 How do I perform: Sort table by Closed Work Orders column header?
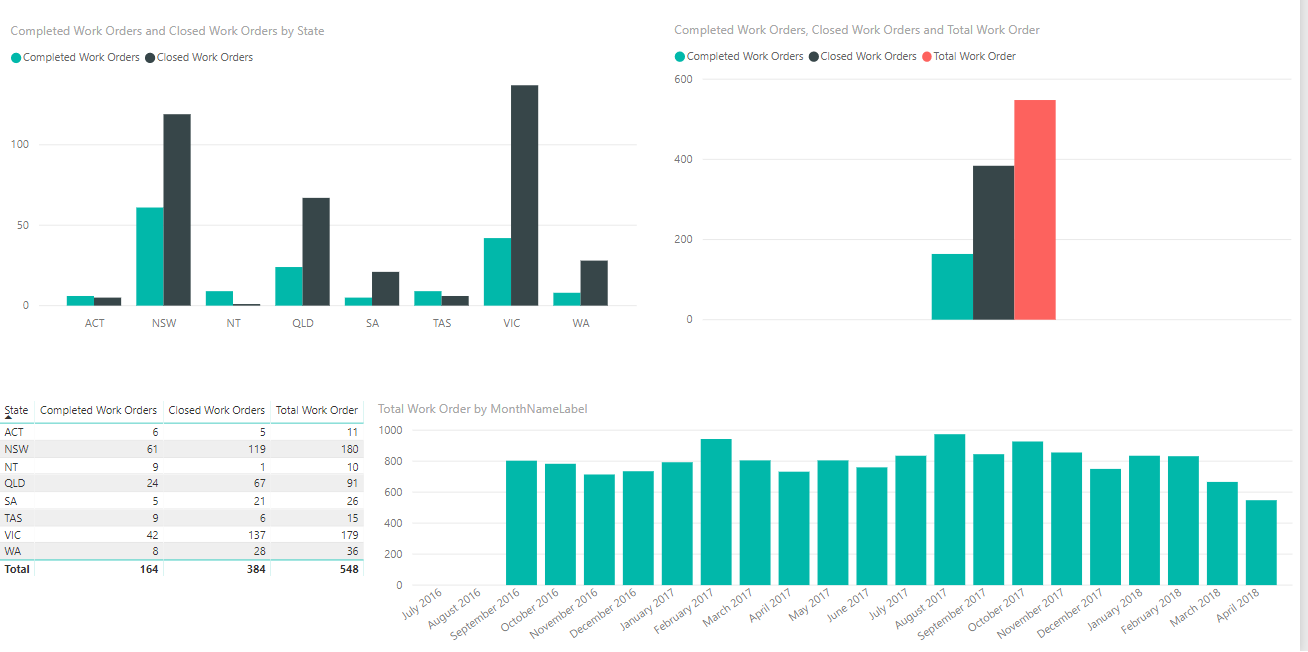(217, 410)
